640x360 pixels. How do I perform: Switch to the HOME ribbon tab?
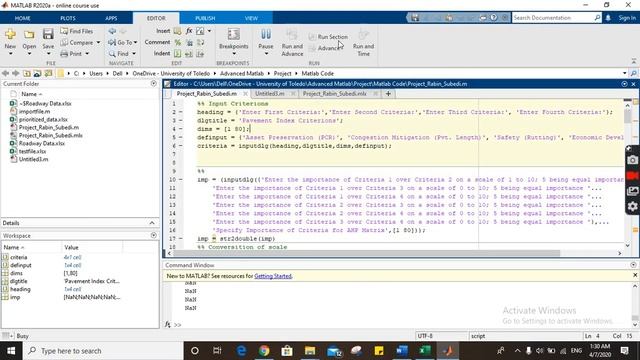(x=22, y=18)
